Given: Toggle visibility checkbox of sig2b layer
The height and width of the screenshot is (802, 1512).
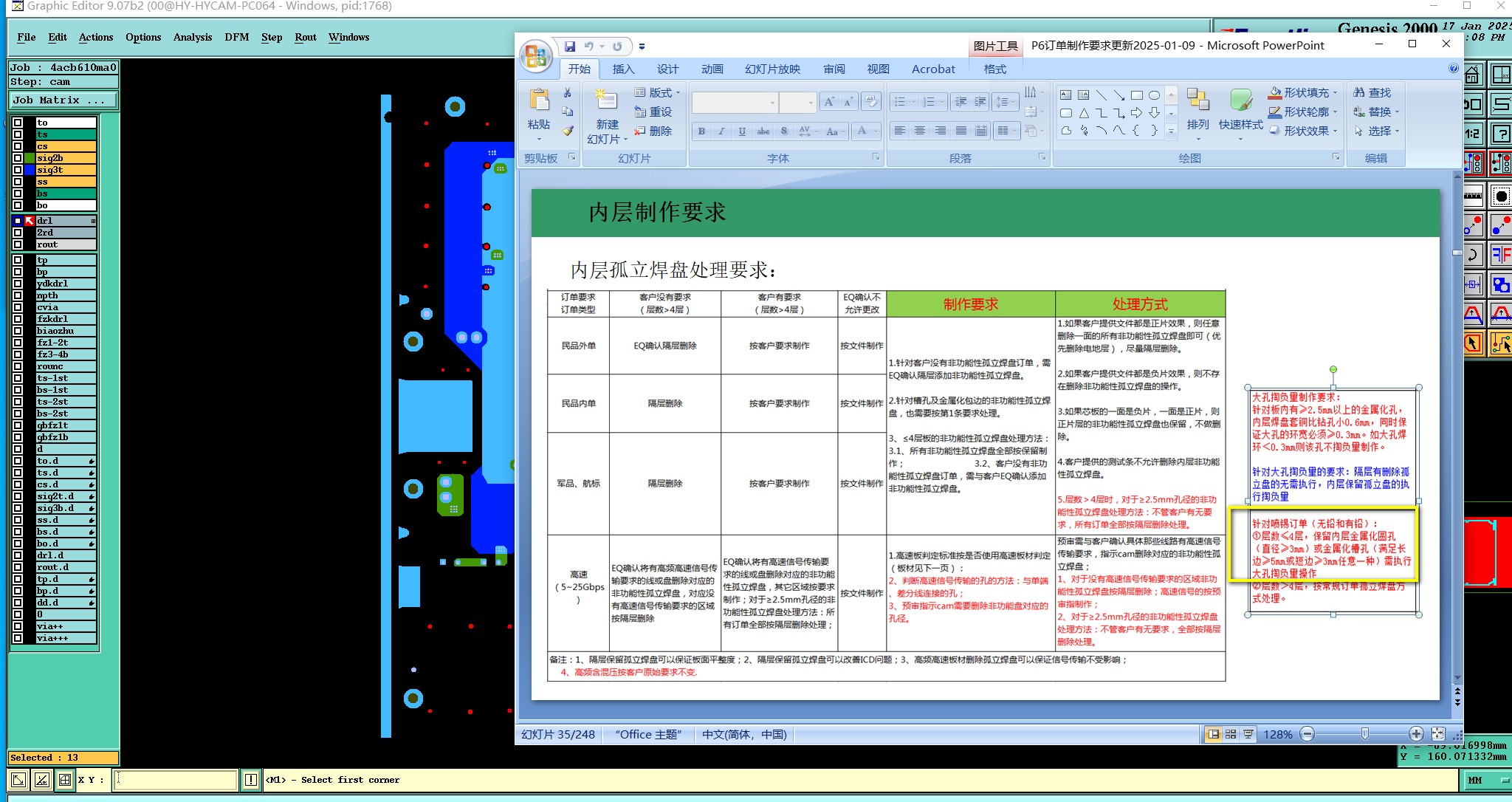Looking at the screenshot, I should [x=18, y=158].
